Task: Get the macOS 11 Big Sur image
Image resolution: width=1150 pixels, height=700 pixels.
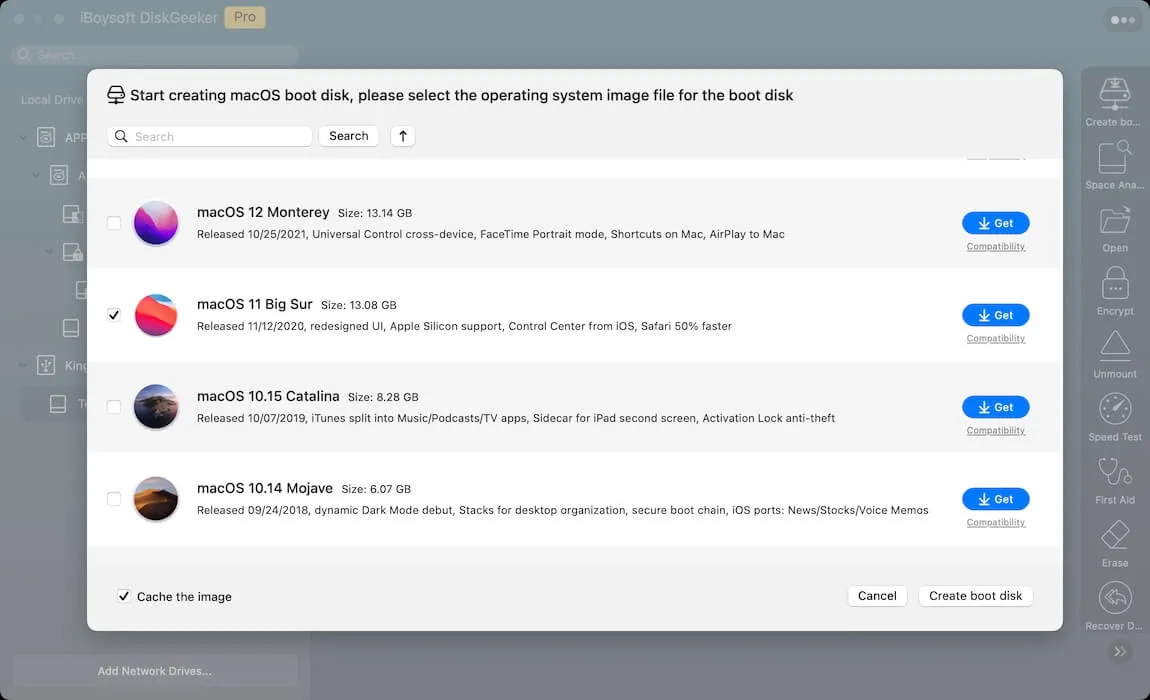Action: (x=995, y=315)
